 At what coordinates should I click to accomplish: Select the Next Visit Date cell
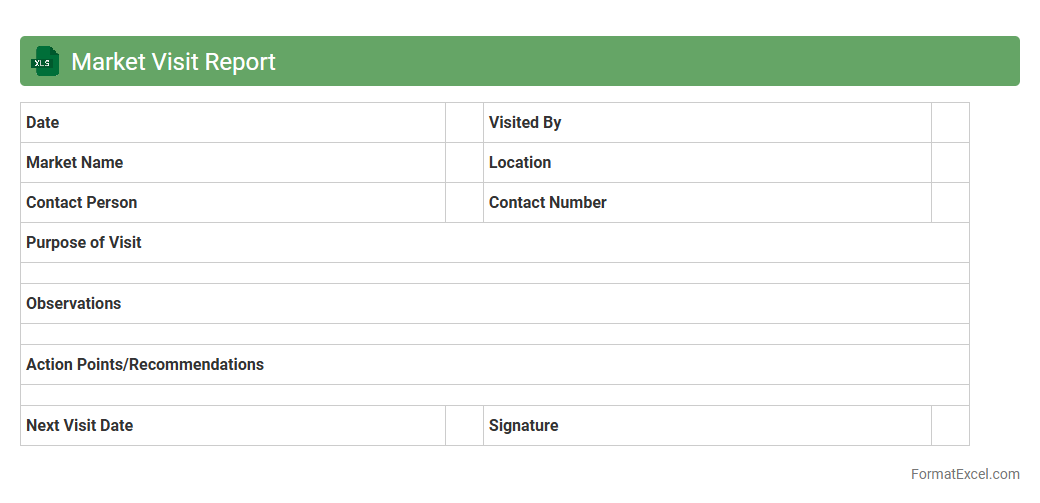pos(232,426)
